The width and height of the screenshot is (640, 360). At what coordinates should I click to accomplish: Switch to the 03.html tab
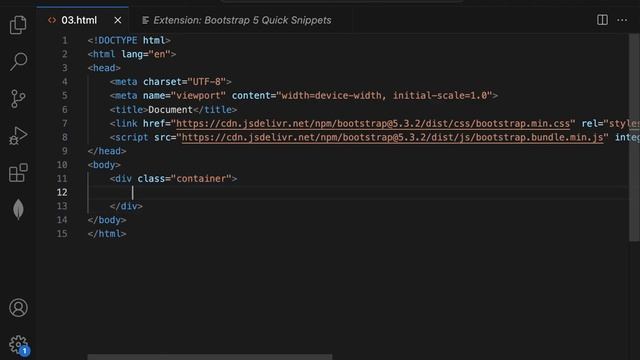79,20
